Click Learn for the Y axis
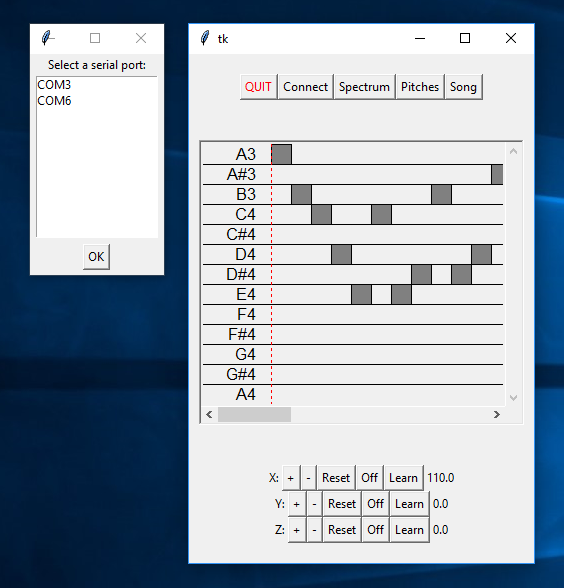 pos(410,504)
